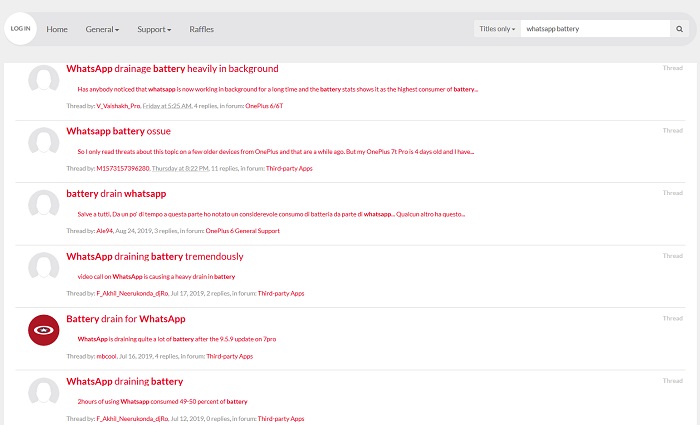The height and width of the screenshot is (425, 700).
Task: Open 'Battery drain for WhatsApp' thread
Action: tap(126, 319)
